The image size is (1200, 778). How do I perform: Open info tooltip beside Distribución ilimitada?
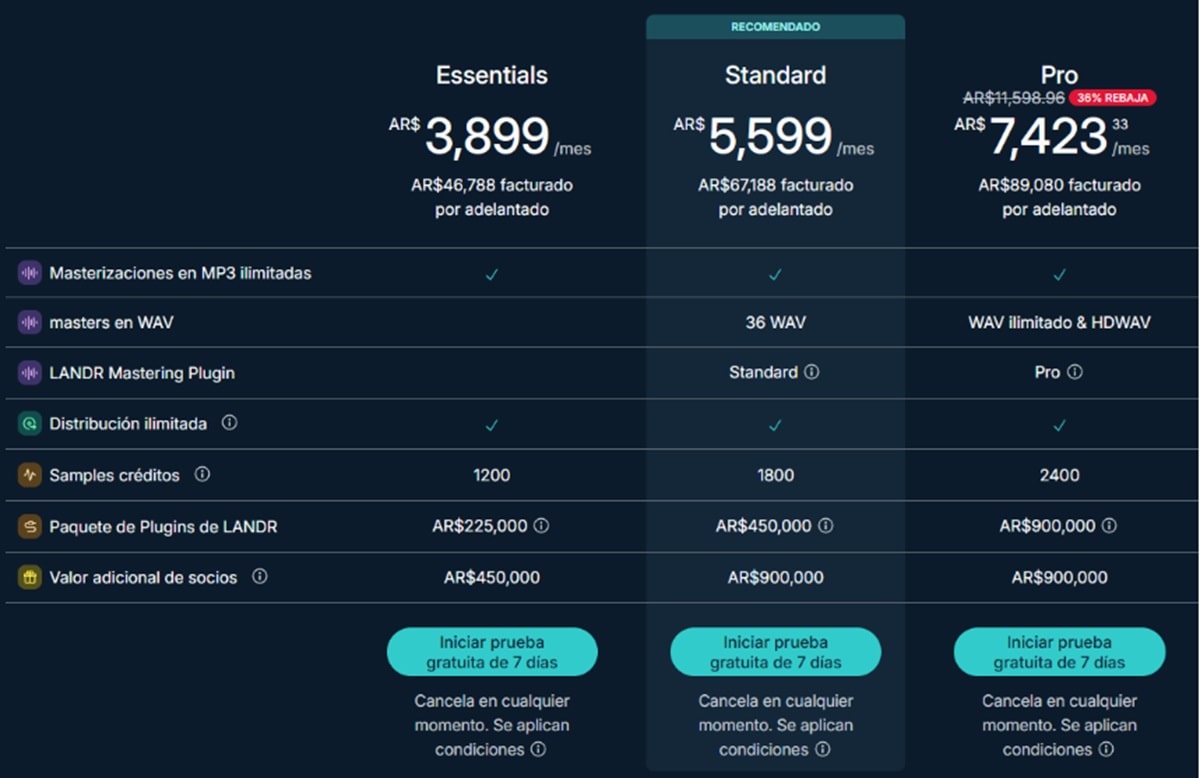pyautogui.click(x=229, y=423)
